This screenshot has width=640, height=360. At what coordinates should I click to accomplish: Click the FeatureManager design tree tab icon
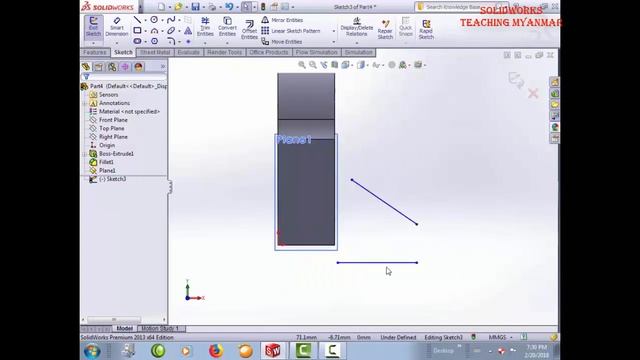click(86, 67)
